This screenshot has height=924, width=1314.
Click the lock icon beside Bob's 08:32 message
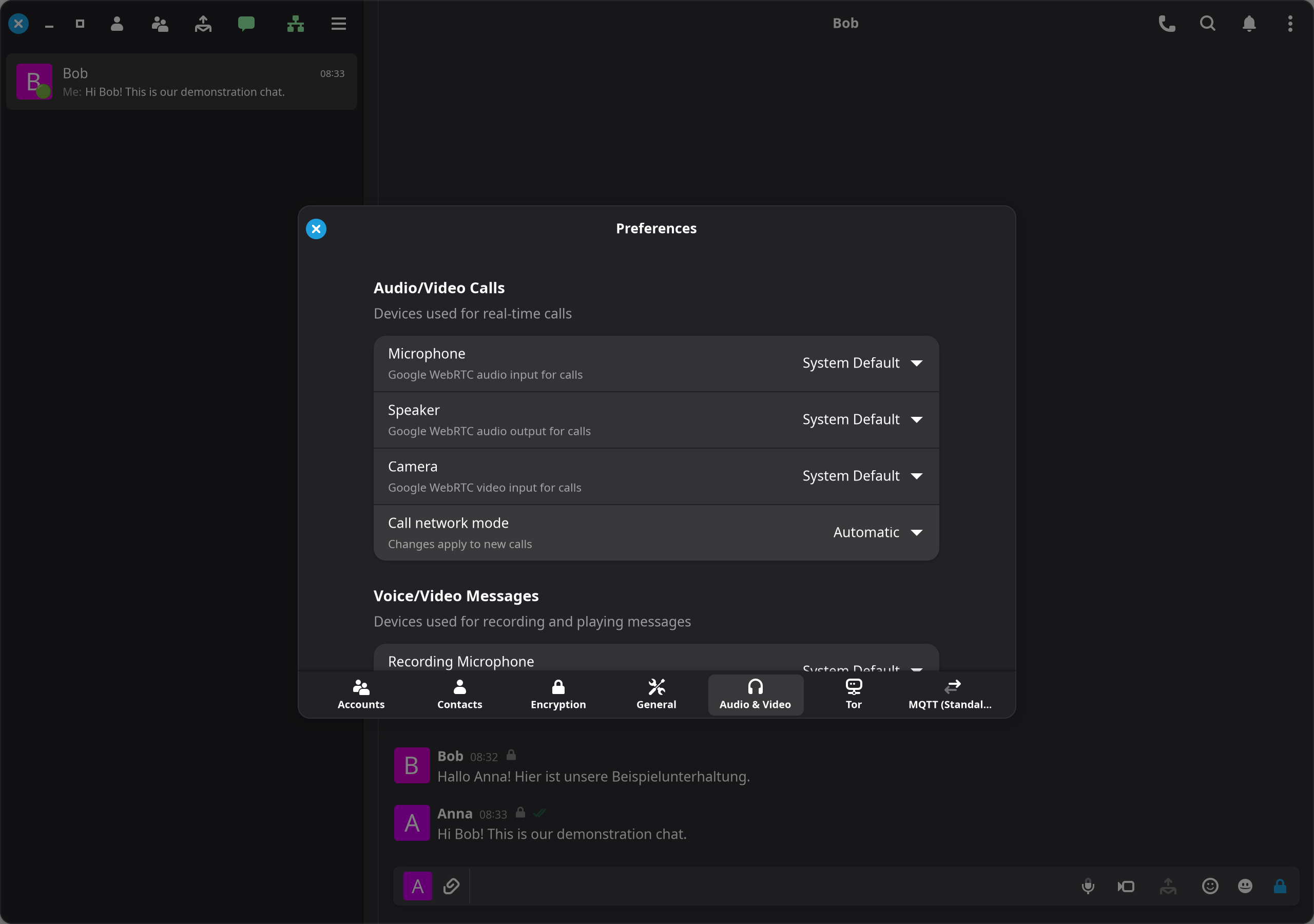pos(511,755)
